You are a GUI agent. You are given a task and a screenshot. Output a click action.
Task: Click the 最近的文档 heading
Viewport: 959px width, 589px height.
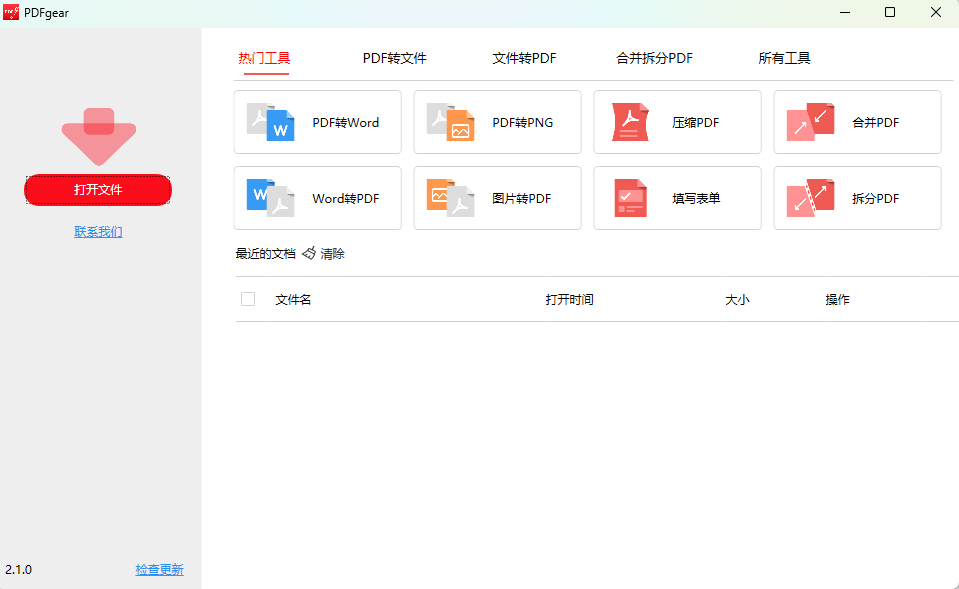point(265,254)
